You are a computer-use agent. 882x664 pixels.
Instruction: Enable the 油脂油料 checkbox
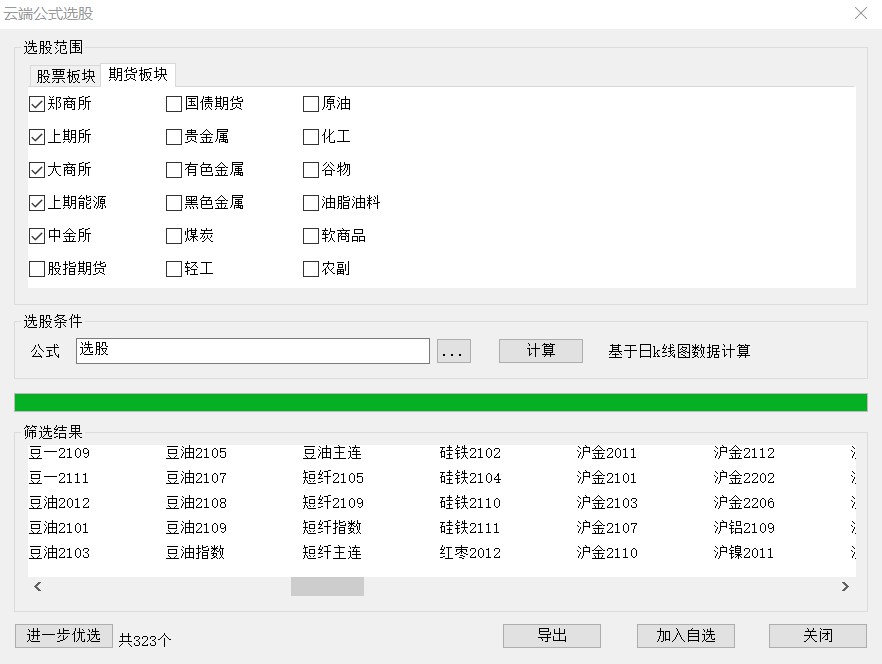[x=311, y=203]
